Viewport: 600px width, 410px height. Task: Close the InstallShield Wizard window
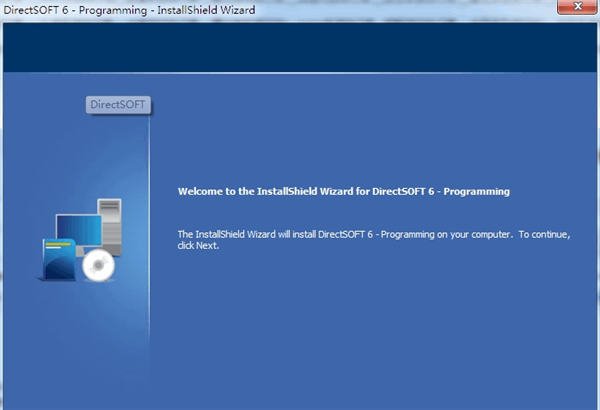tap(577, 7)
